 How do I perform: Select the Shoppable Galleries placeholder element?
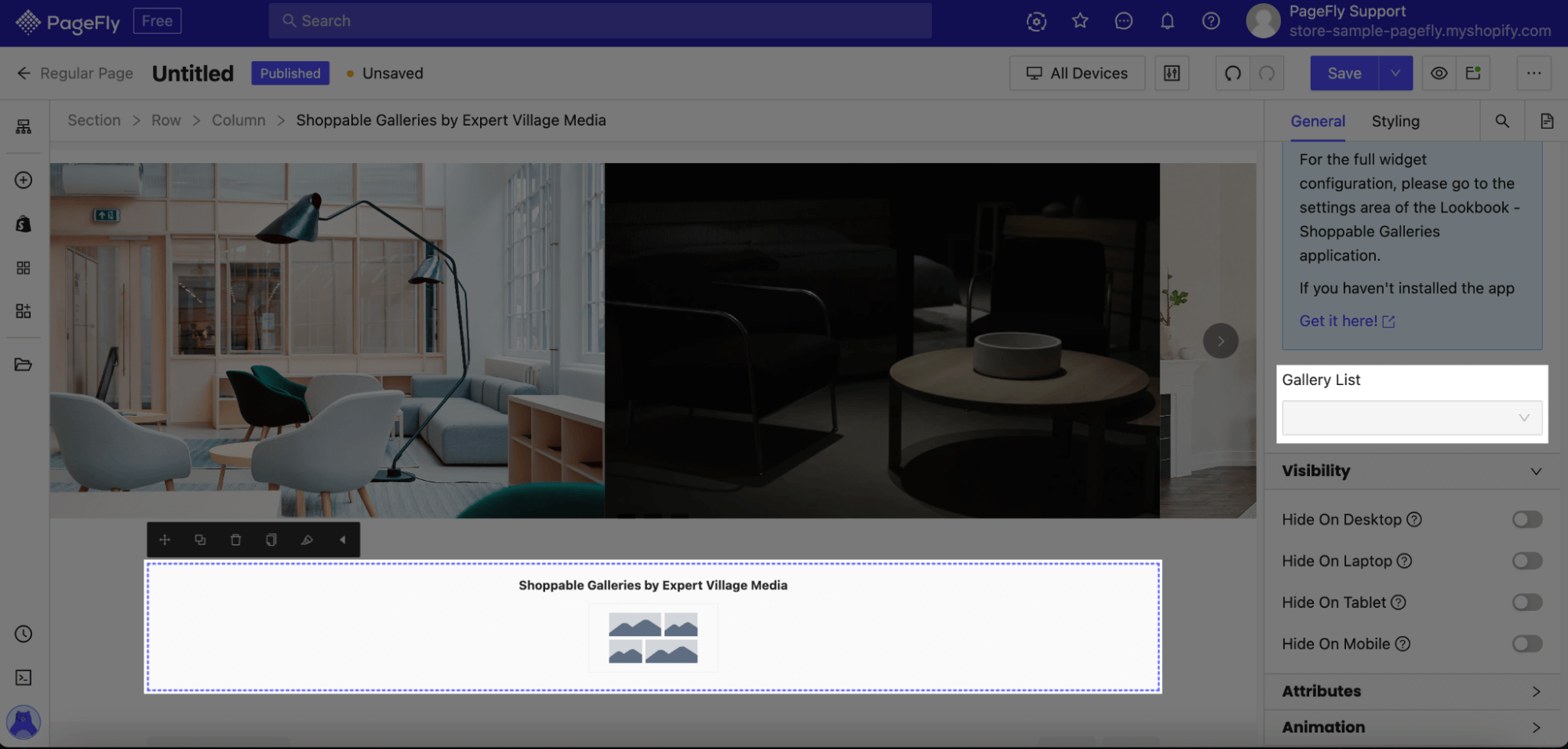653,627
